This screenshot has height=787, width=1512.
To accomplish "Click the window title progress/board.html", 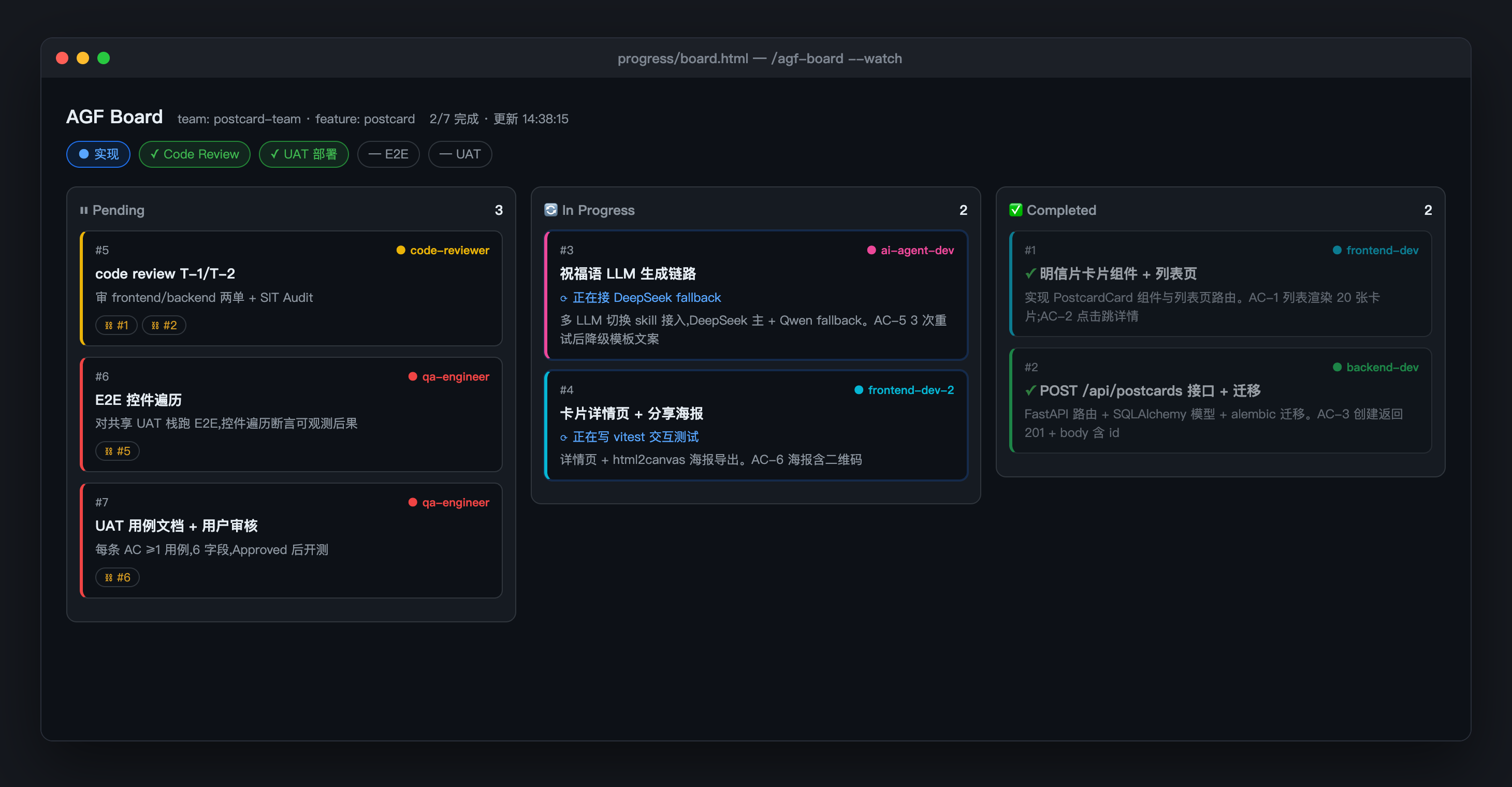I will point(760,59).
